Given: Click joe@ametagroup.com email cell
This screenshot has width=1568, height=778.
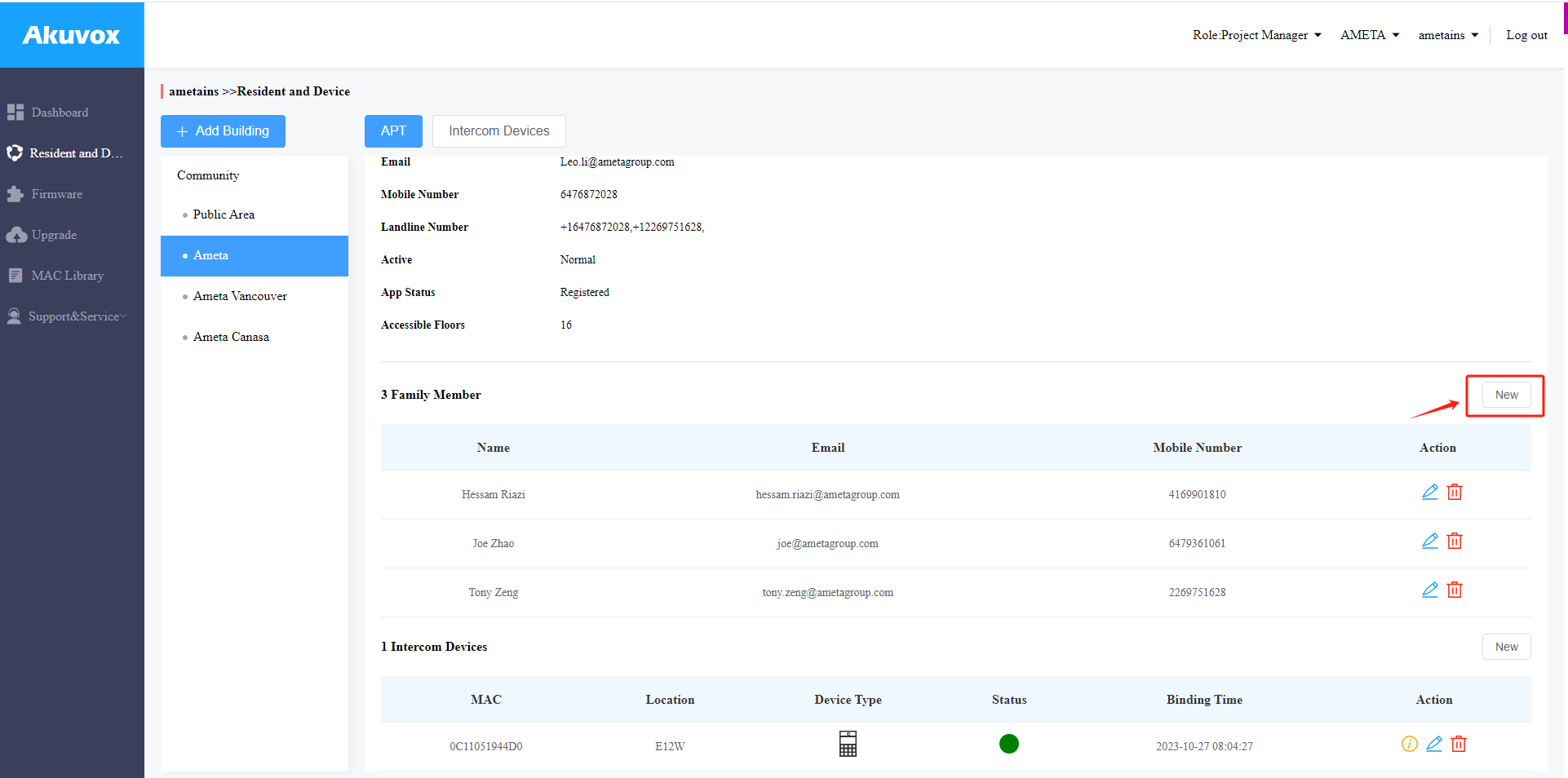Looking at the screenshot, I should 827,543.
